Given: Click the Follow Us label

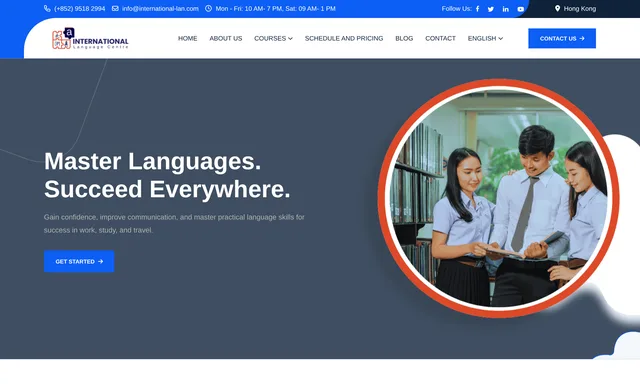Looking at the screenshot, I should (x=456, y=9).
